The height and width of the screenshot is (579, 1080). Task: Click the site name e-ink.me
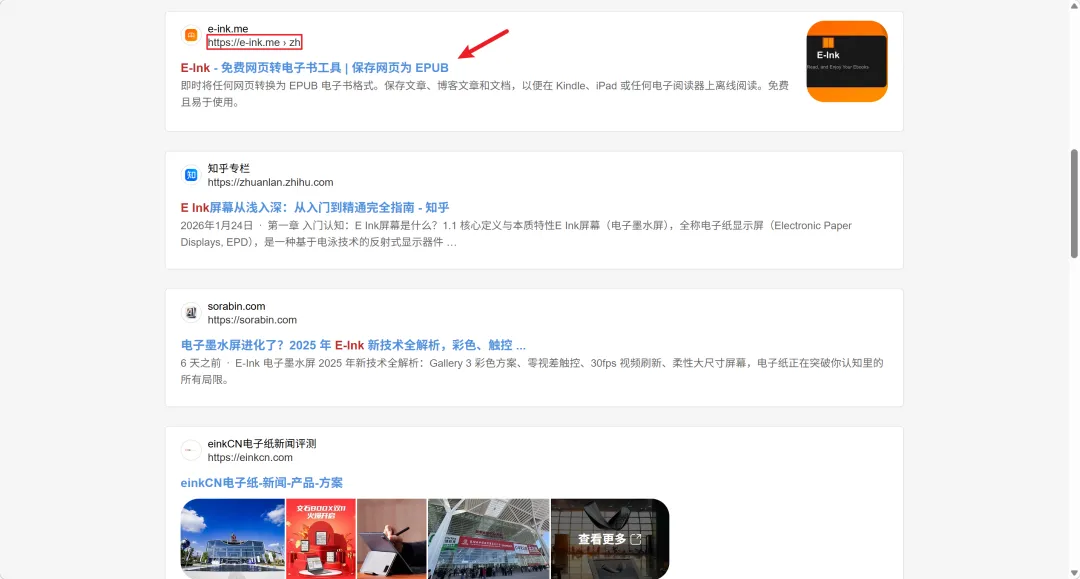coord(228,29)
